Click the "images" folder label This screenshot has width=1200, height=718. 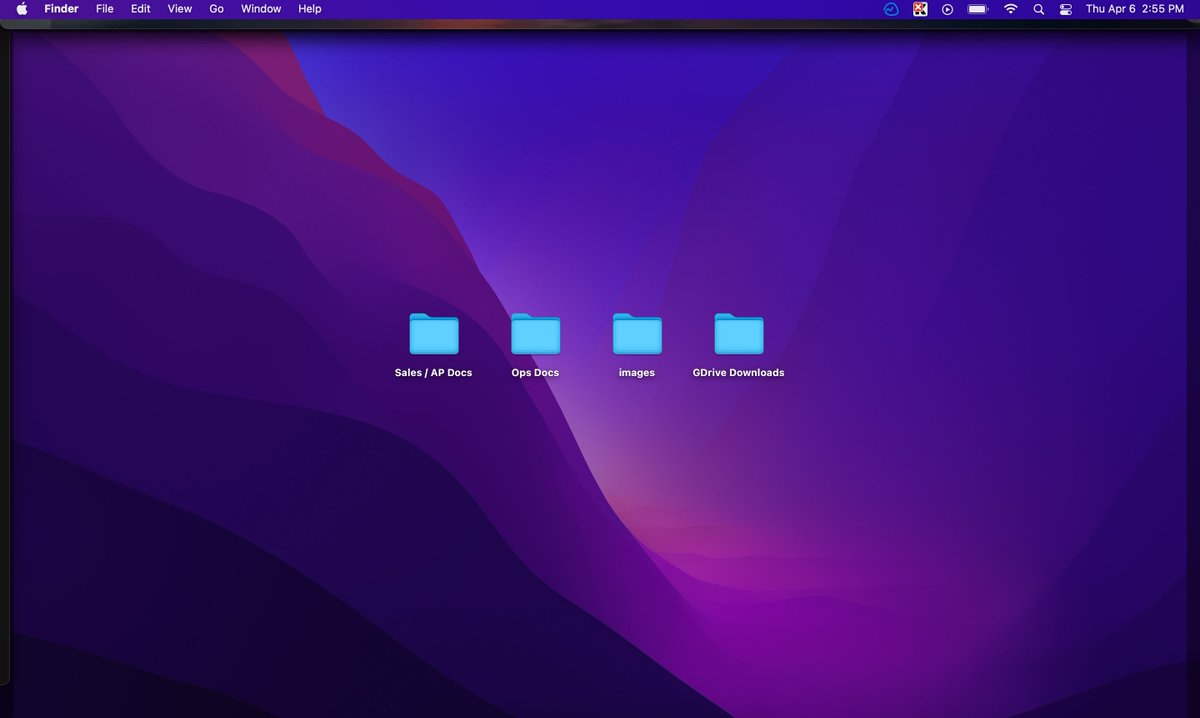coord(637,373)
